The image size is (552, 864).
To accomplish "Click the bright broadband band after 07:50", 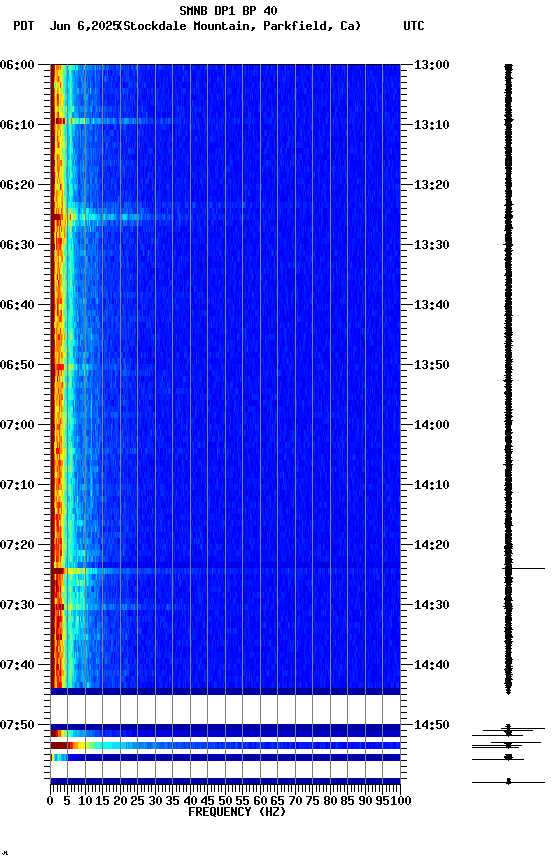I will (225, 746).
